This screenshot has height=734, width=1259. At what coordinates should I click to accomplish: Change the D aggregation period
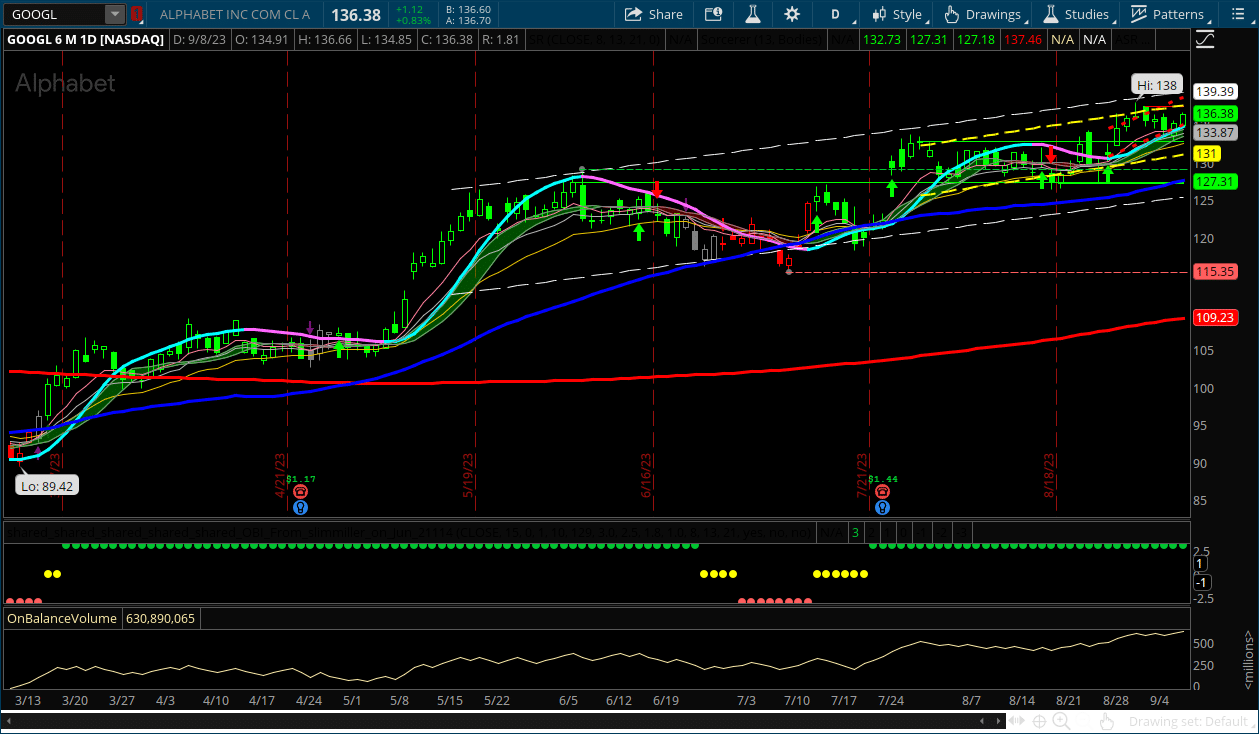(x=835, y=15)
